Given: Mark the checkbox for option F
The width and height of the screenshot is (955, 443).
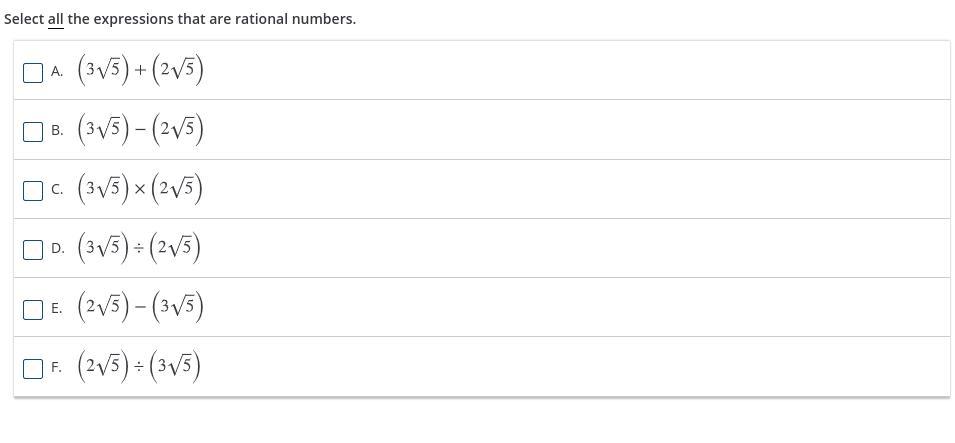Looking at the screenshot, I should [33, 368].
